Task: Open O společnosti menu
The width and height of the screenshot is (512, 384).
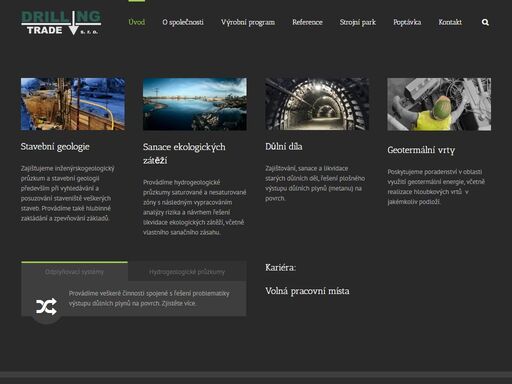Action: click(183, 22)
